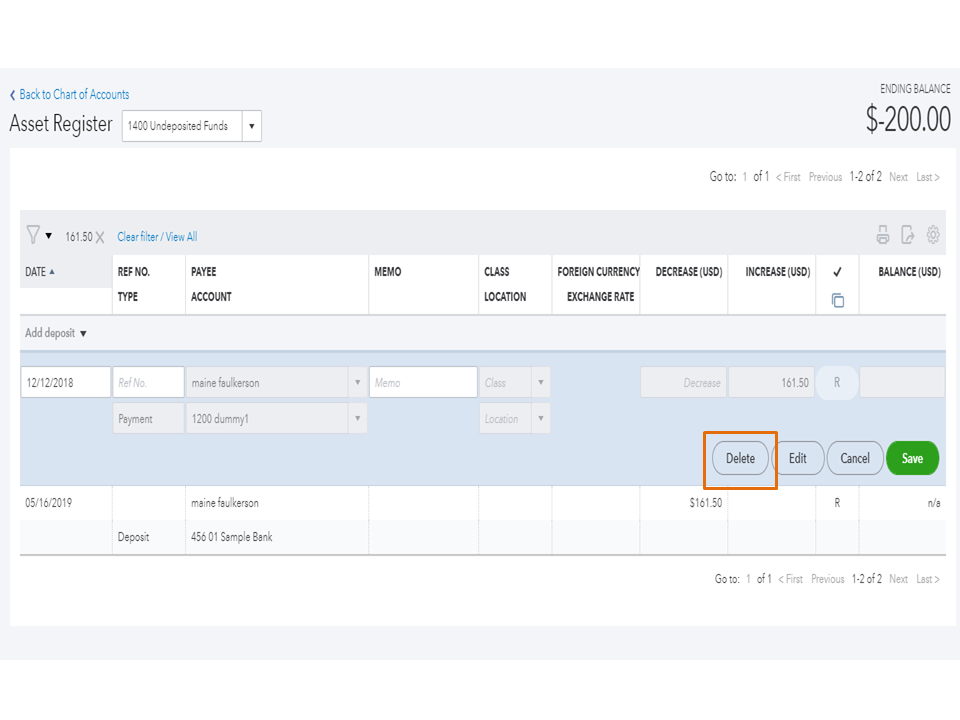Remove the 161.50 filter with X
The image size is (960, 720).
click(x=100, y=238)
